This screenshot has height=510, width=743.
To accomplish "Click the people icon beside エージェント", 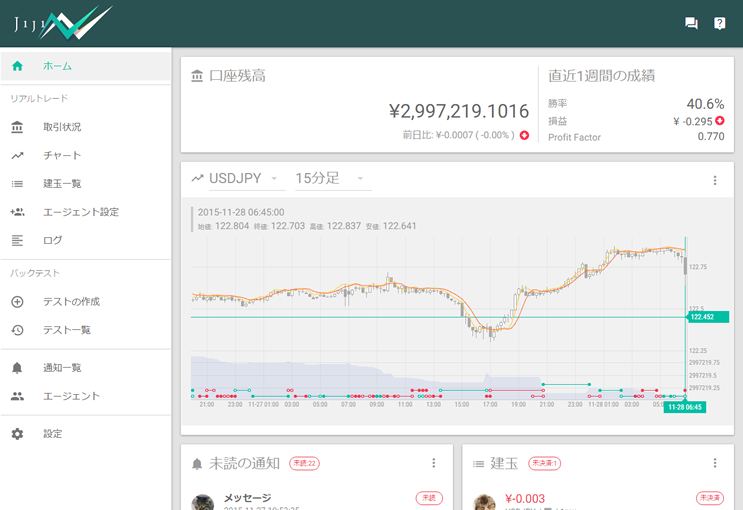I will tap(17, 396).
